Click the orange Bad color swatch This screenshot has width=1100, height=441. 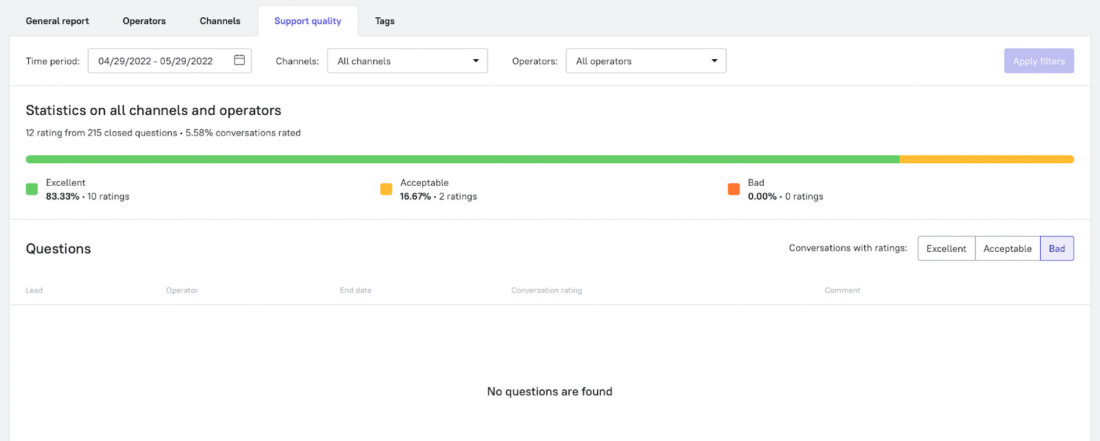(734, 189)
